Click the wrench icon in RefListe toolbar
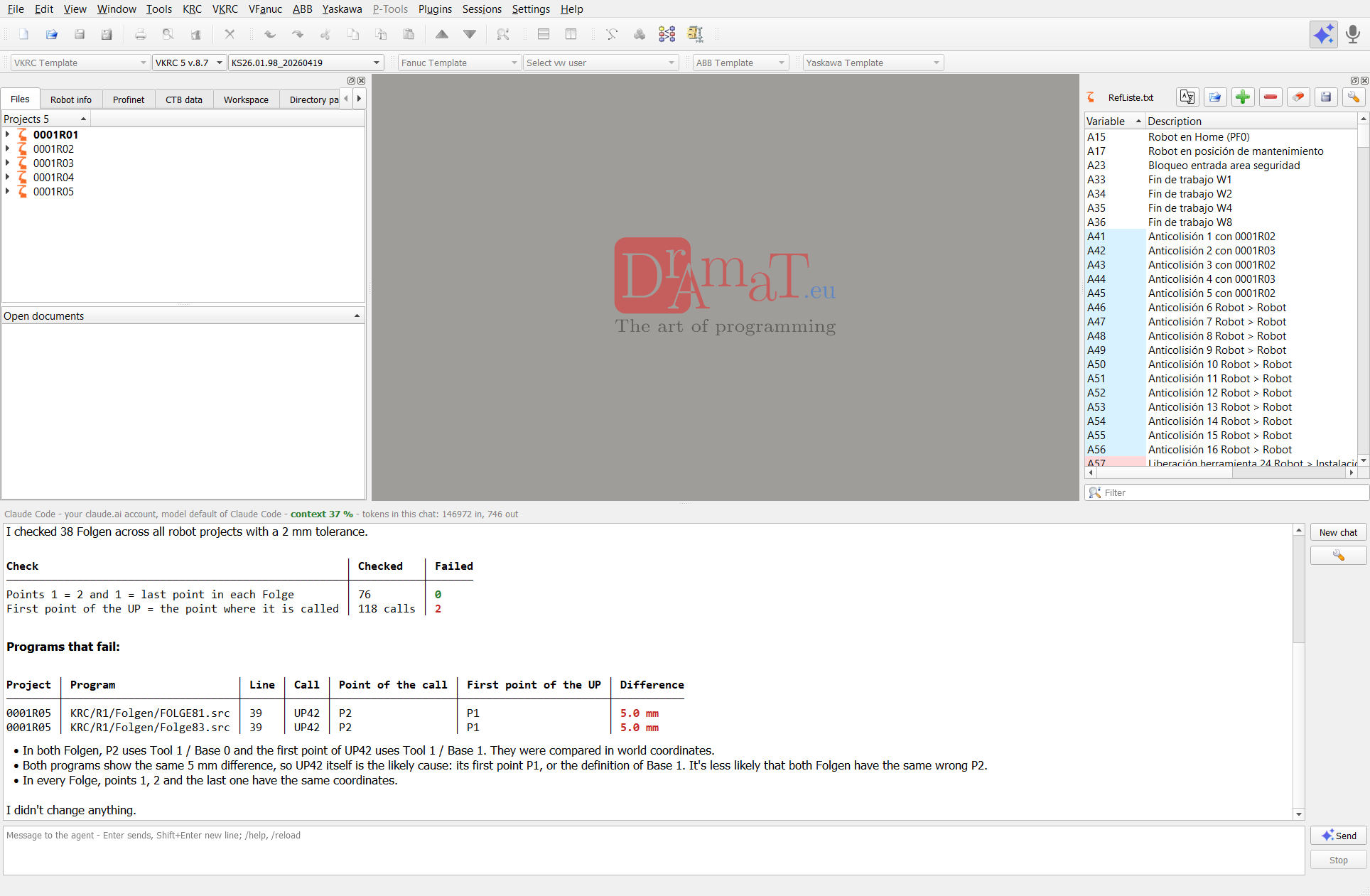The height and width of the screenshot is (896, 1370). 1354,97
